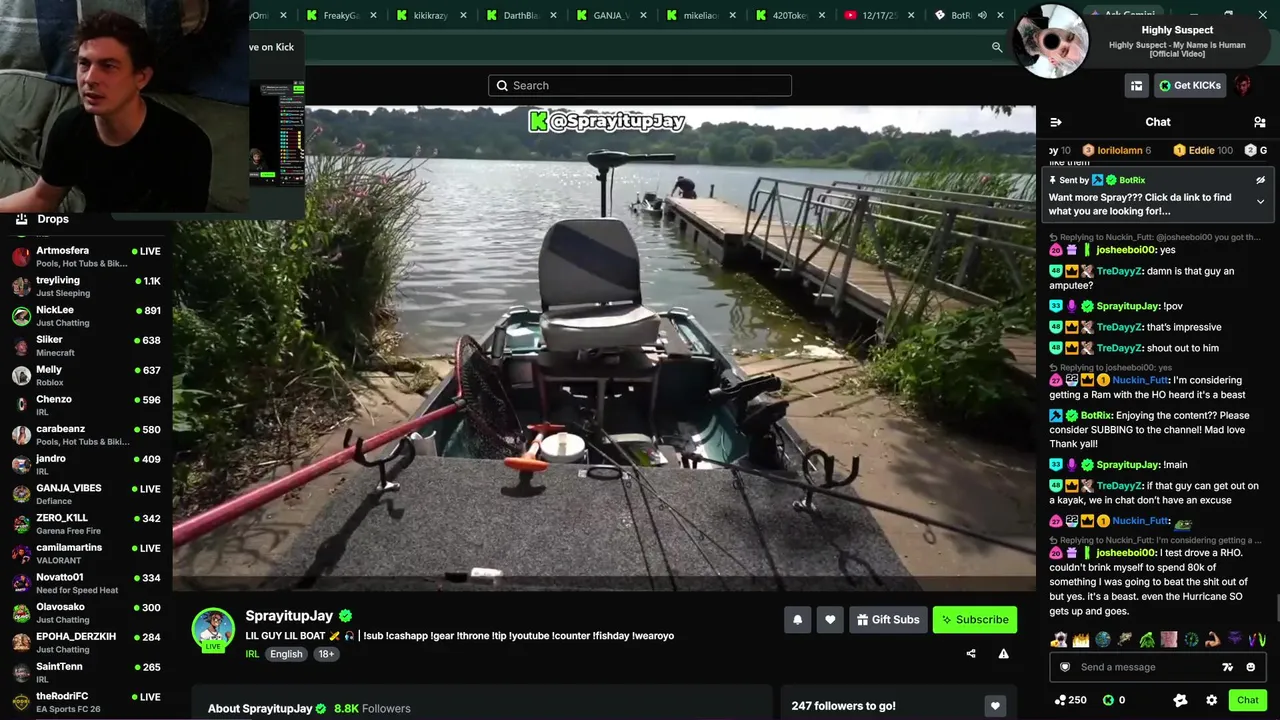Follow SprayitupJay with the heart button
The width and height of the screenshot is (1280, 720).
830,620
